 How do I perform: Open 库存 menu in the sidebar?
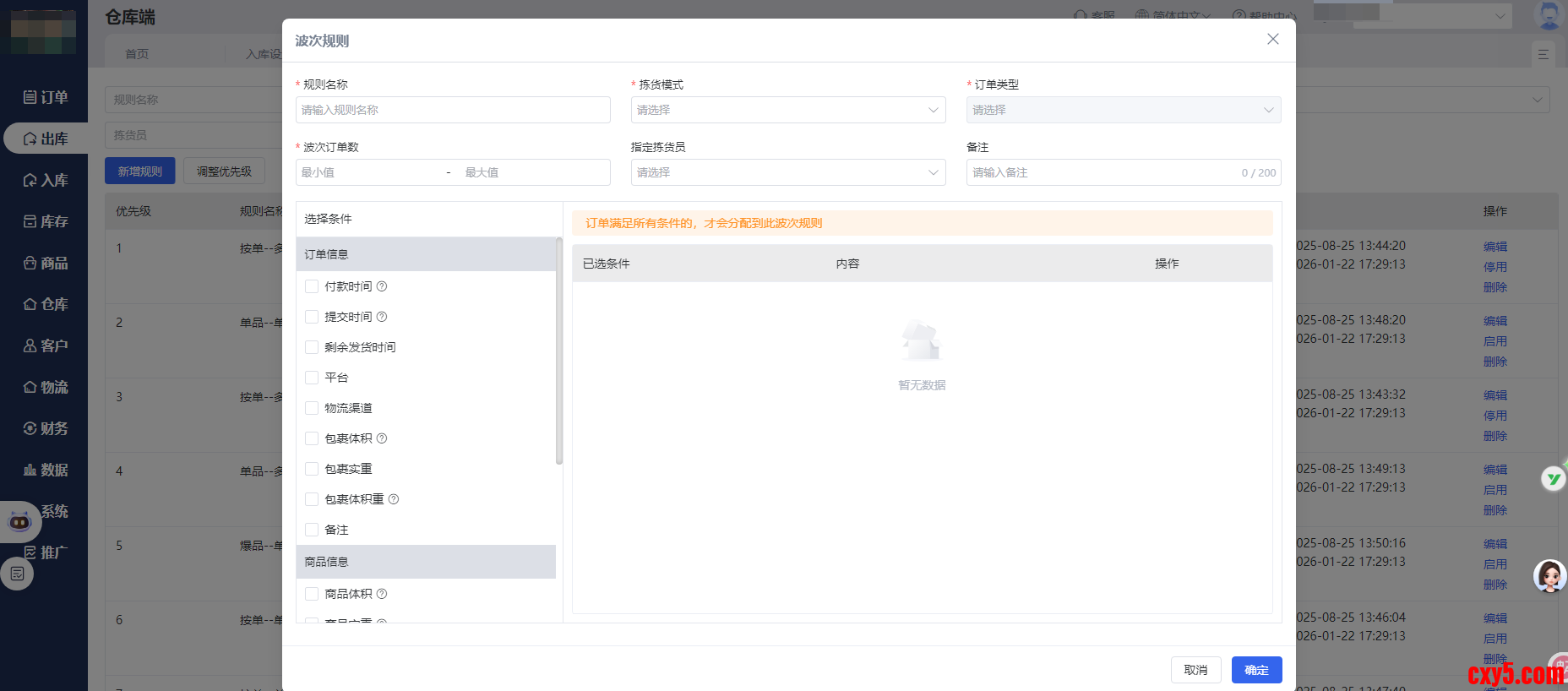[x=46, y=221]
